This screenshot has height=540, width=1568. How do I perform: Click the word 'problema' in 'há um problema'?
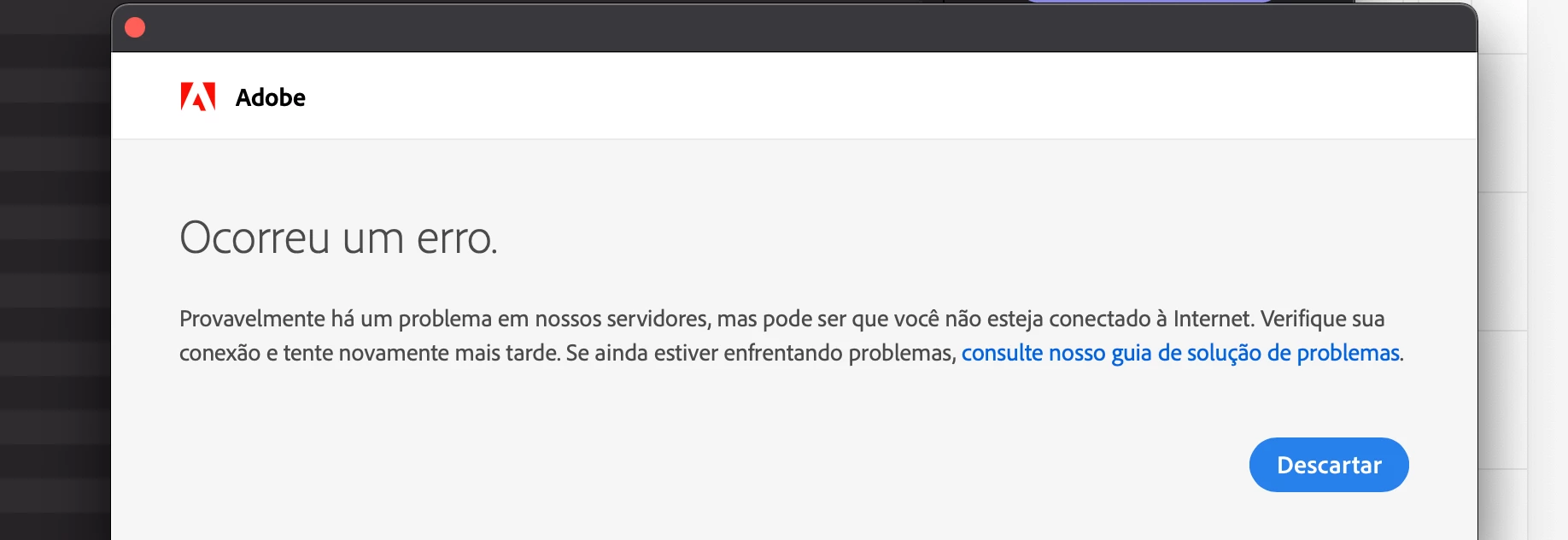pyautogui.click(x=445, y=319)
